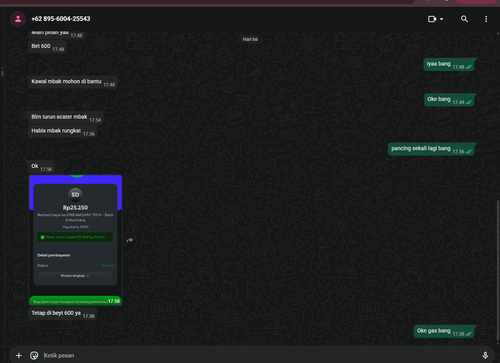The image size is (500, 363).
Task: Select sent message "Oke bang"
Action: (450, 100)
